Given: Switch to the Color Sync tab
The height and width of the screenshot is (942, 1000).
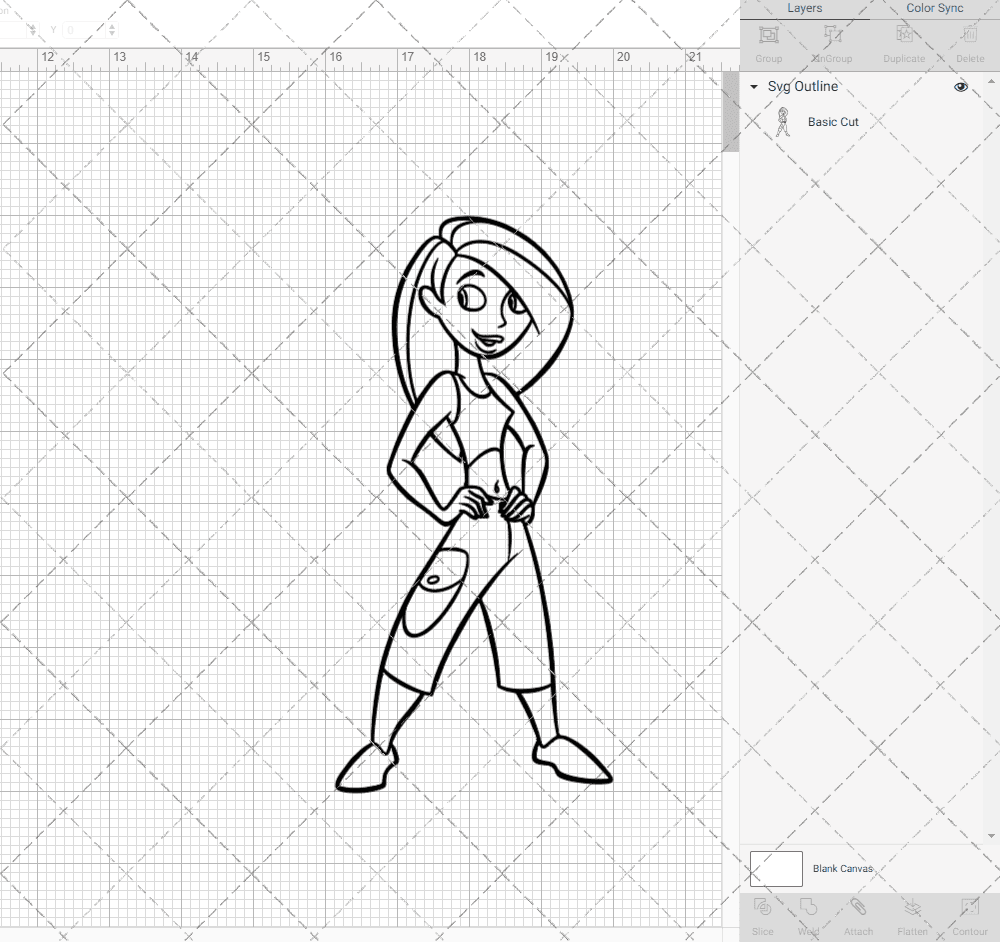Looking at the screenshot, I should point(934,8).
